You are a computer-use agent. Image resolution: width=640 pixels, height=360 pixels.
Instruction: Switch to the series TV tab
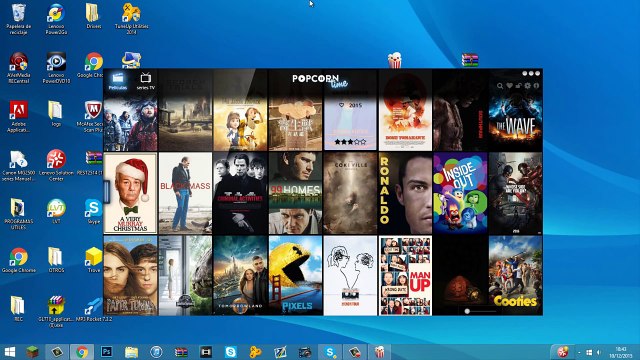click(x=146, y=81)
